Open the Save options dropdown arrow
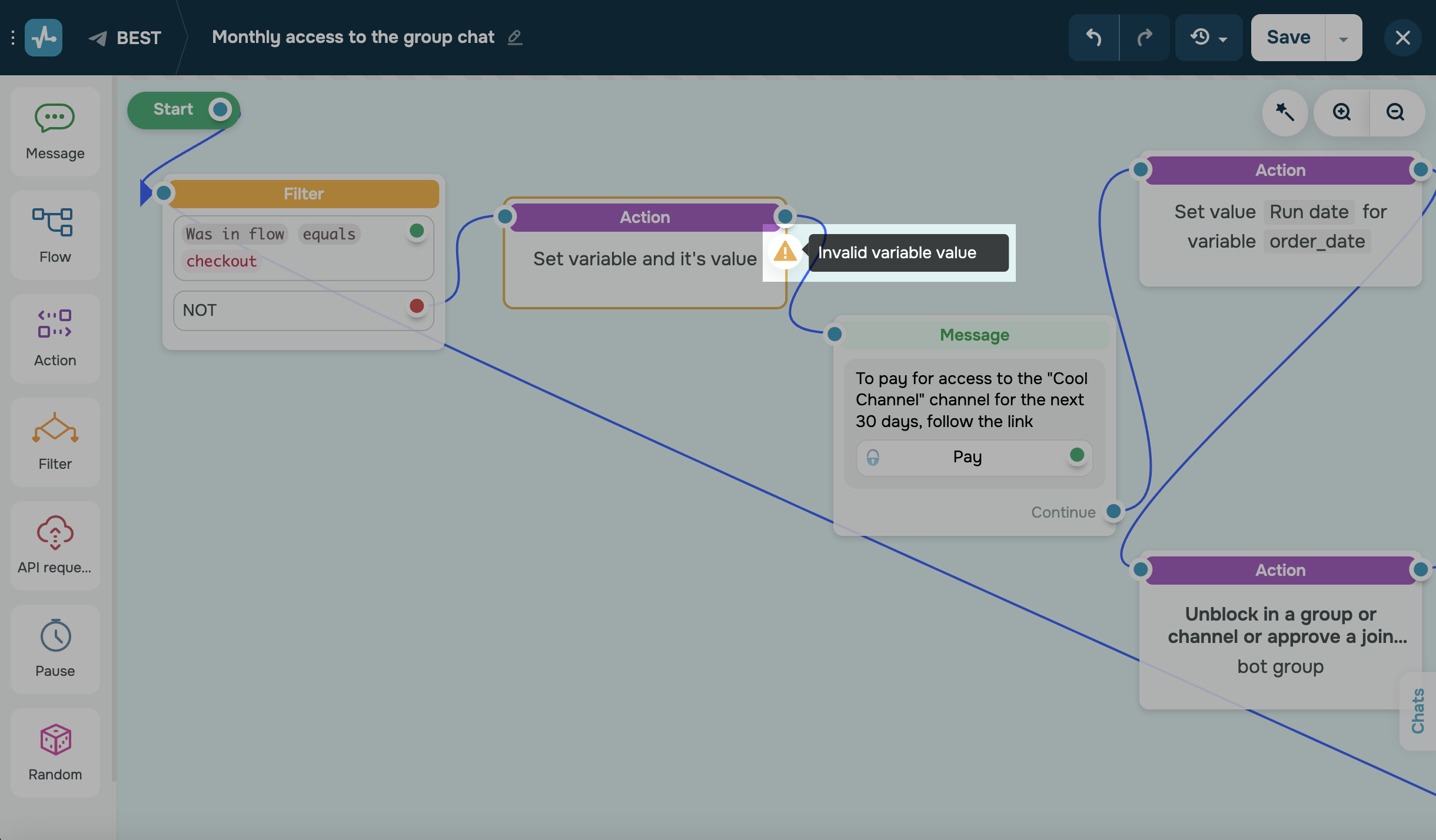Screen dimensions: 1436x840 pyautogui.click(x=1344, y=37)
